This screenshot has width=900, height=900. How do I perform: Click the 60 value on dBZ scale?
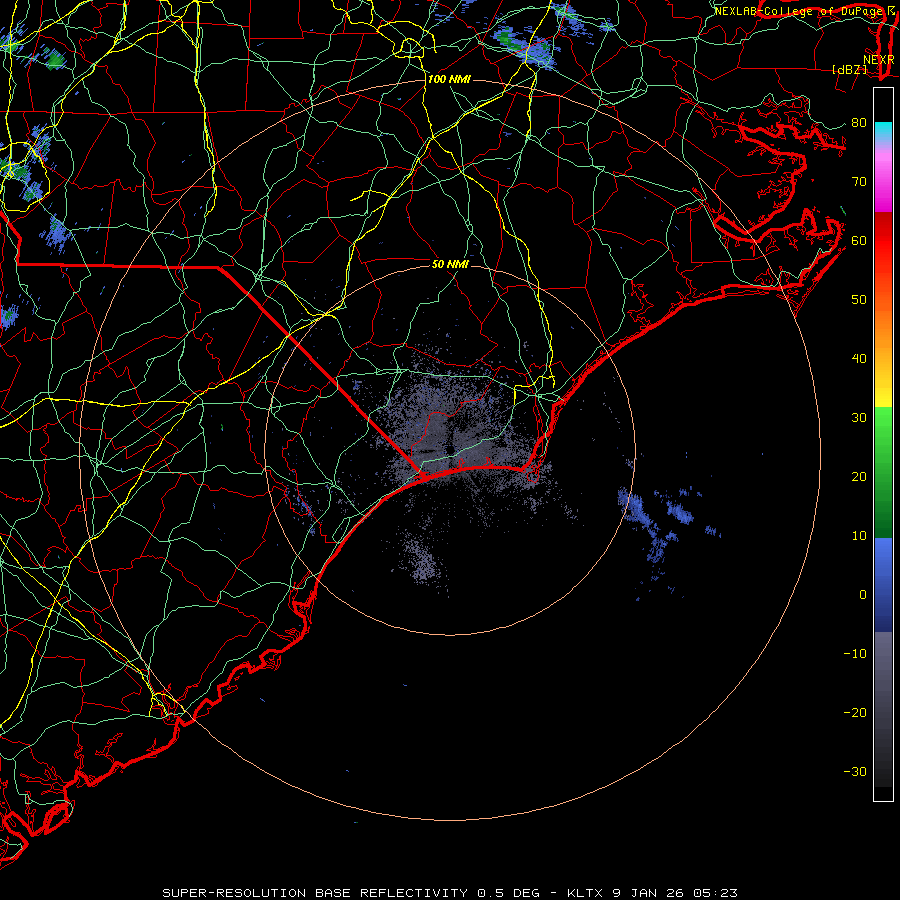point(859,241)
